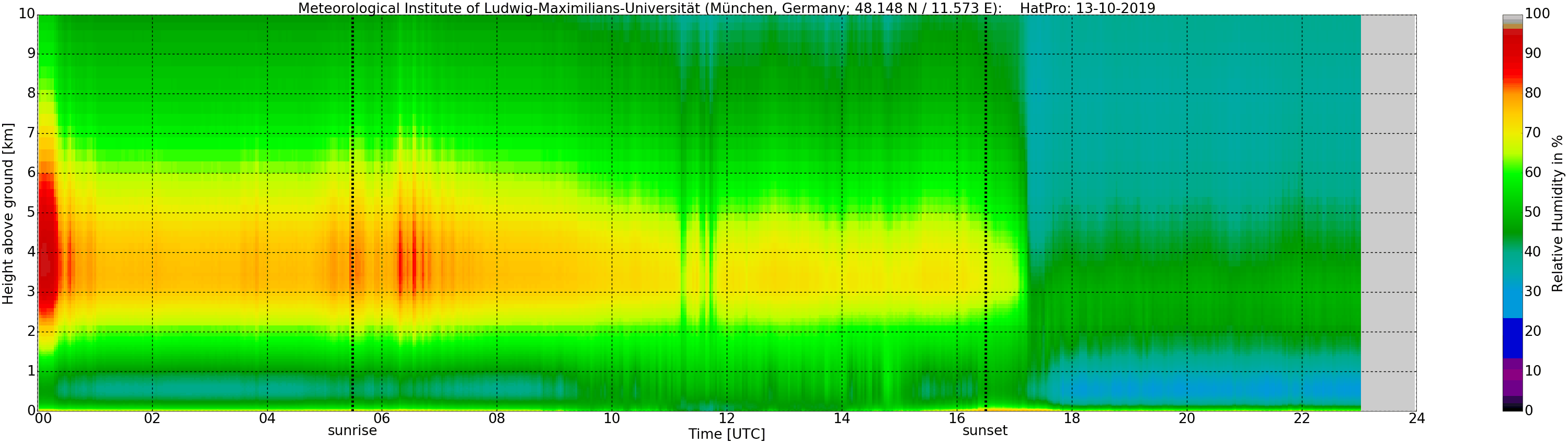
Task: Select the colorbar tick label "20"
Action: click(1532, 332)
